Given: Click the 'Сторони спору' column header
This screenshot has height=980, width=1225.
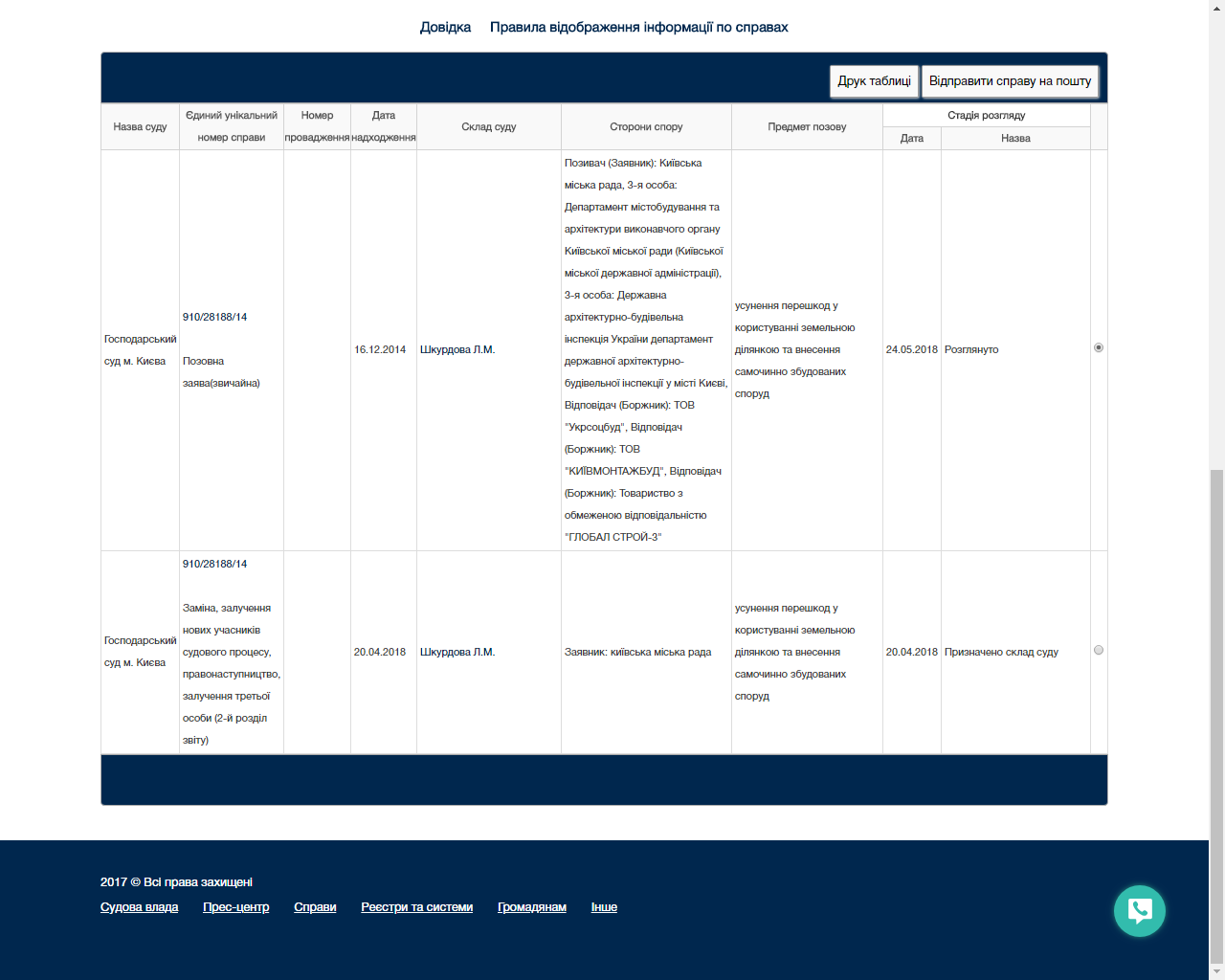Looking at the screenshot, I should click(x=646, y=126).
